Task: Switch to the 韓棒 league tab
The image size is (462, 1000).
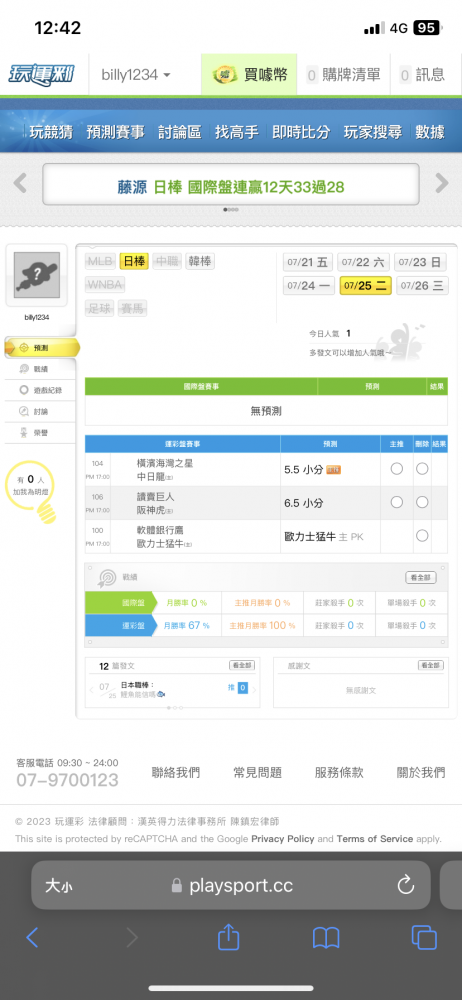Action: tap(200, 261)
